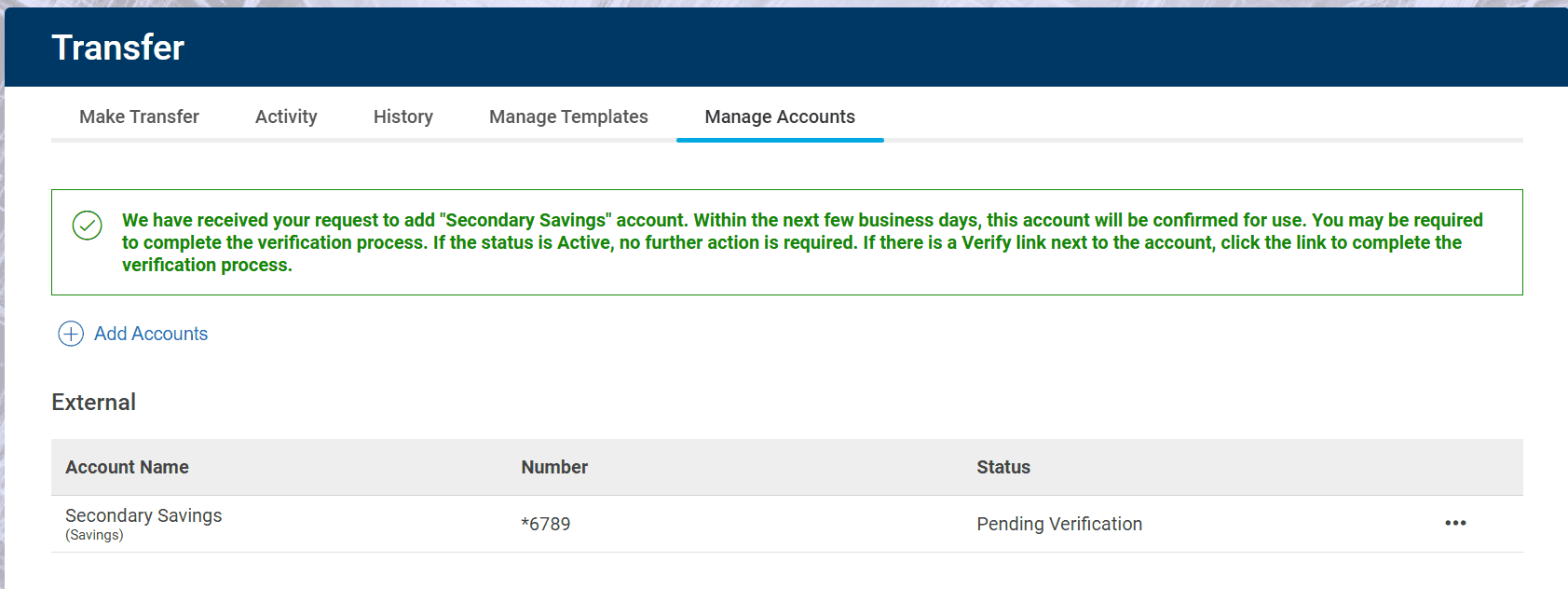Click the green checkmark success icon
Image resolution: width=1568 pixels, height=589 pixels.
[88, 225]
